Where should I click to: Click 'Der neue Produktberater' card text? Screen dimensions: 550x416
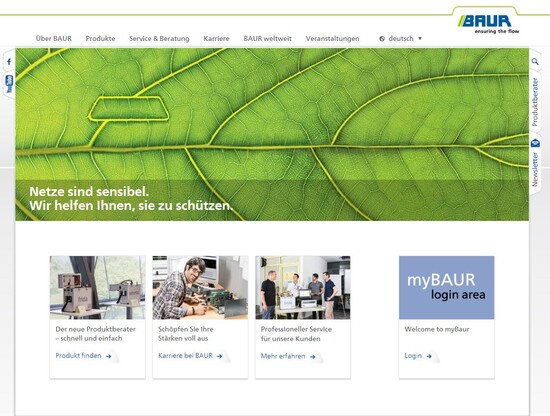[x=95, y=334]
